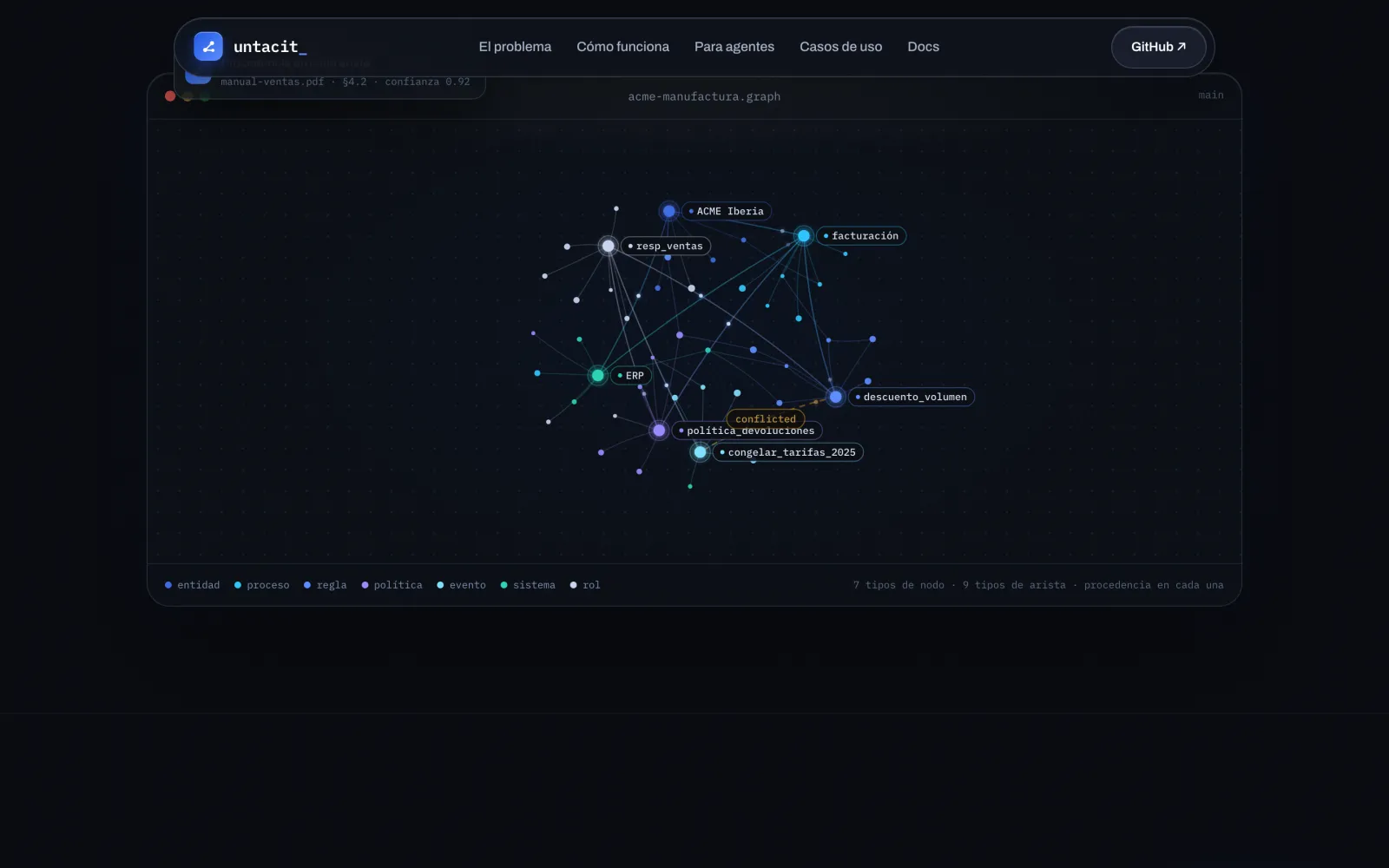This screenshot has width=1389, height=868.
Task: Click the conflicted edge badge
Action: (x=766, y=418)
